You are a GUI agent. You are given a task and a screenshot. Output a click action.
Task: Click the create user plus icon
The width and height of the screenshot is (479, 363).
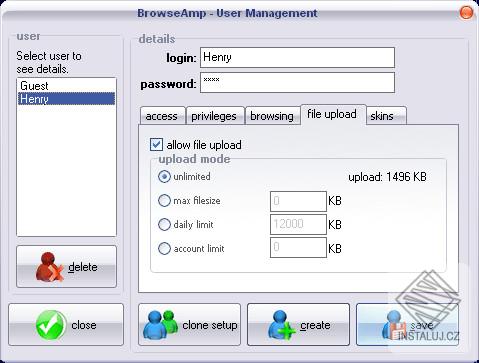click(x=281, y=325)
